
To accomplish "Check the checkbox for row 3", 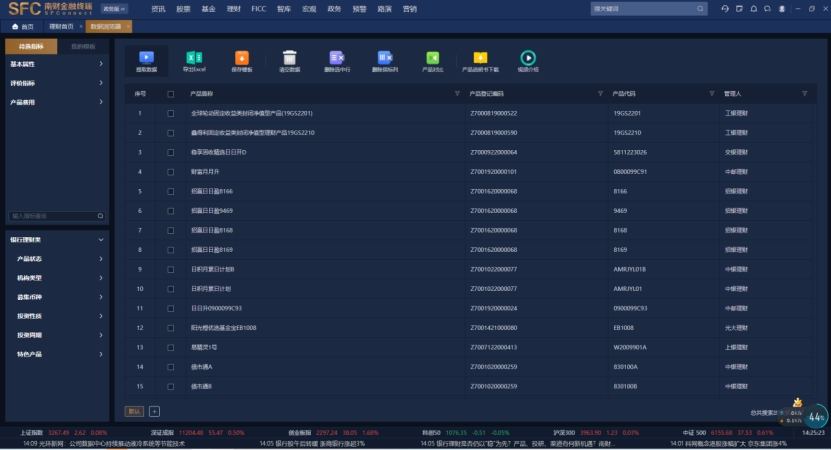I will [171, 153].
